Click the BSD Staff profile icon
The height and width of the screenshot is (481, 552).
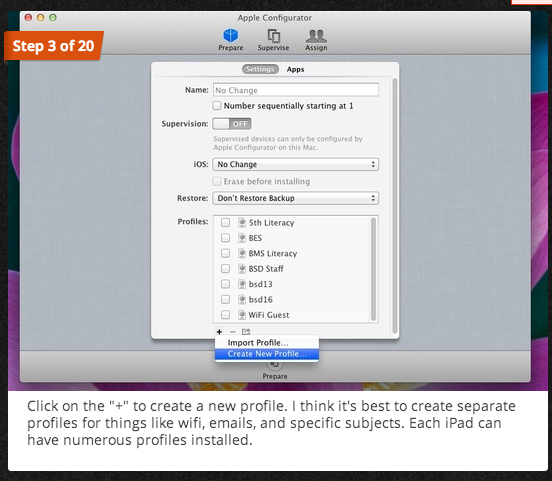[x=242, y=269]
